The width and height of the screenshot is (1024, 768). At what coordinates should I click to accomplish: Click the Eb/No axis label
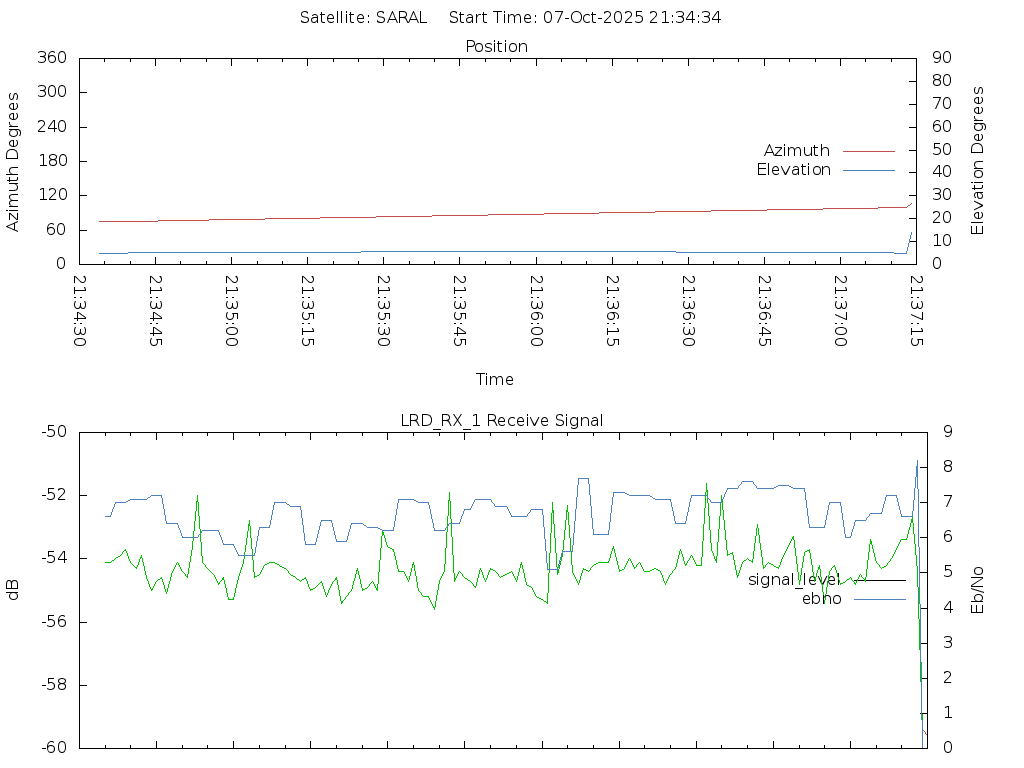tap(978, 590)
